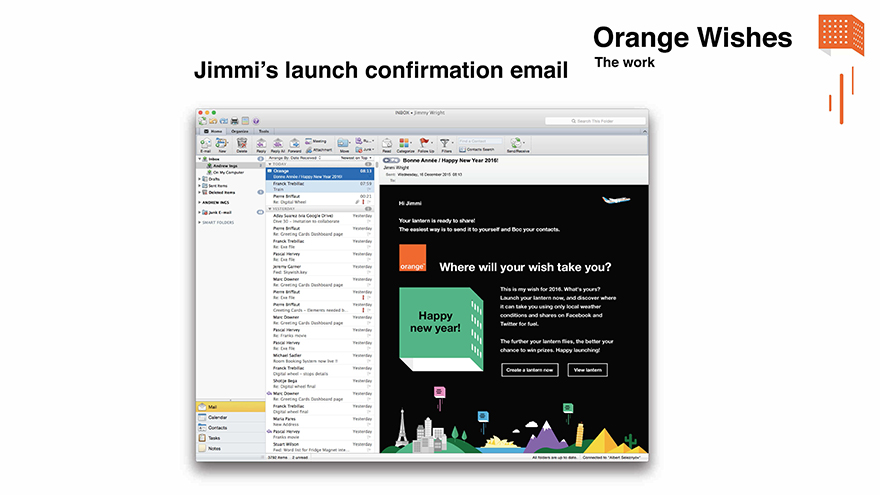Image resolution: width=880 pixels, height=495 pixels.
Task: Toggle flag on Franck Trebillac Train message
Action: 369,189
